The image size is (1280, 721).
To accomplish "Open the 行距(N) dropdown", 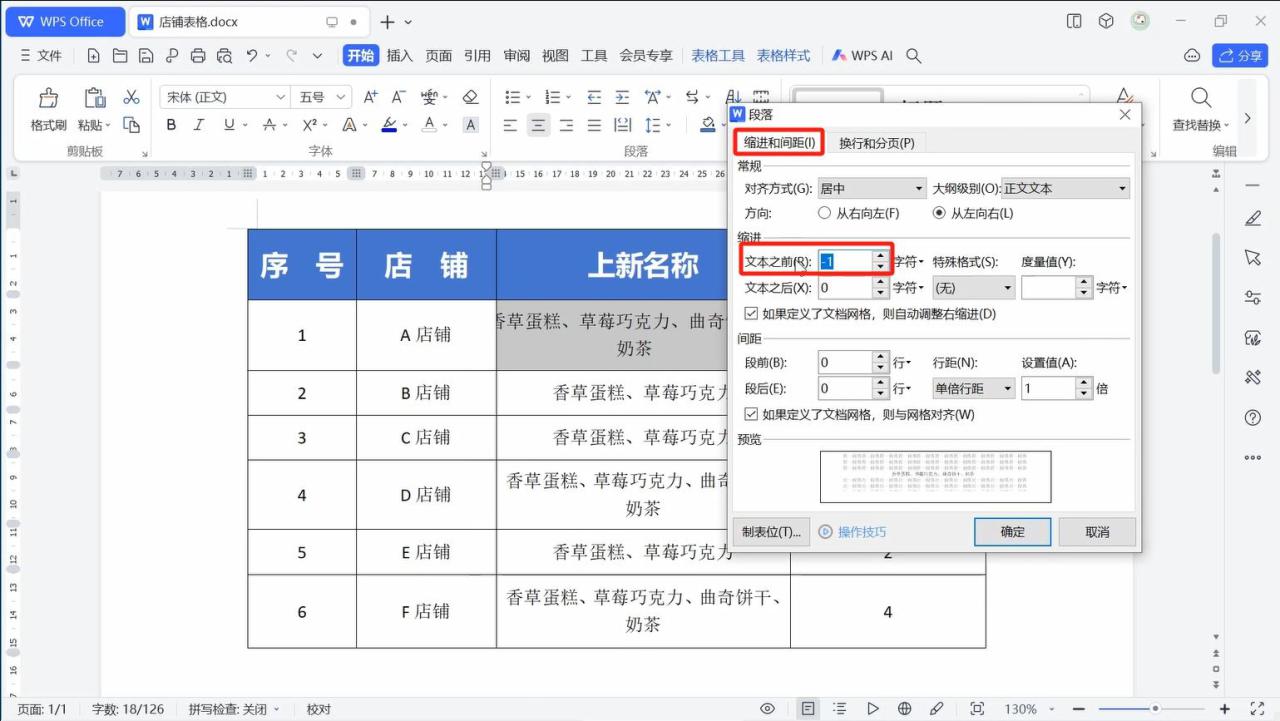I will [974, 388].
